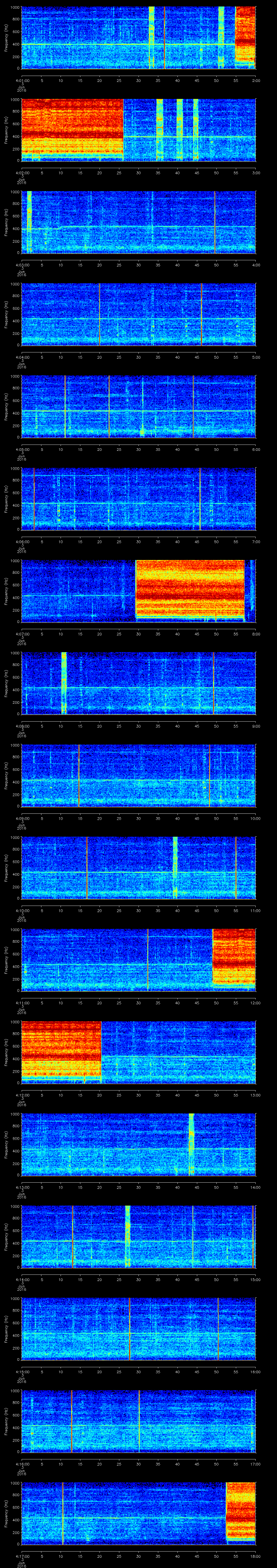This screenshot has height=1568, width=277.
Task: Click the '4:13:00' start time label
Action: (x=22, y=1187)
